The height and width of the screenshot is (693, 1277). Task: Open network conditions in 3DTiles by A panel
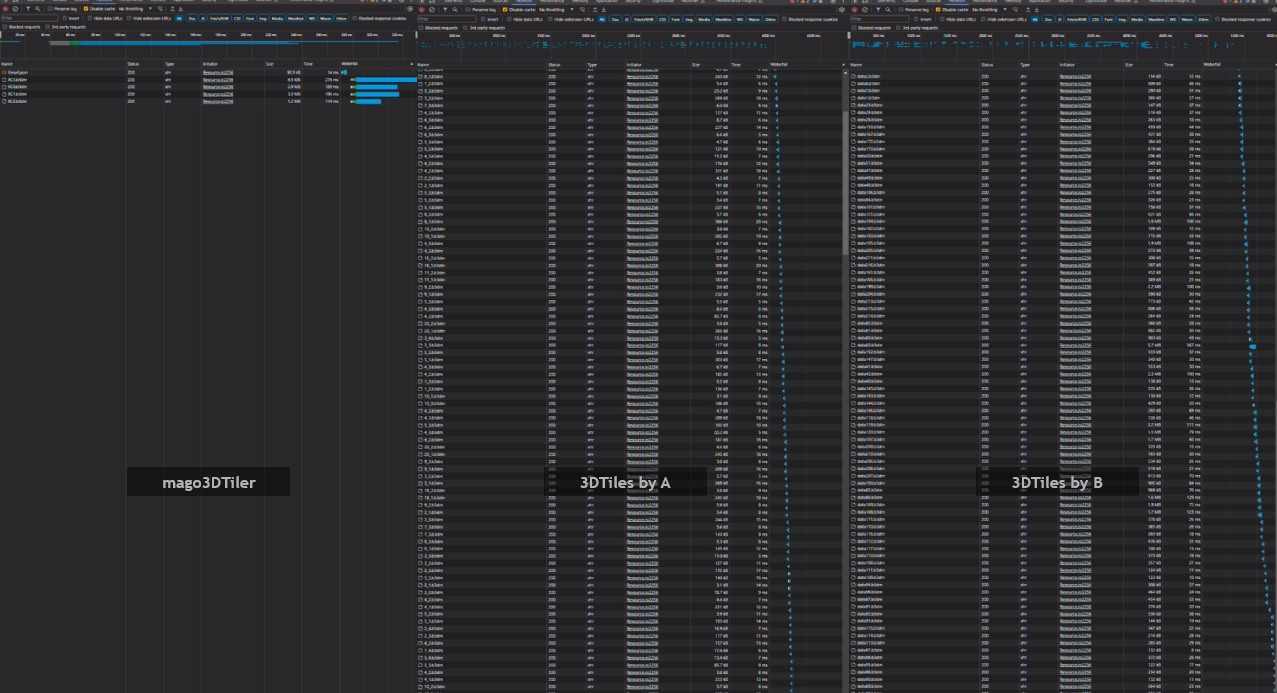(582, 10)
